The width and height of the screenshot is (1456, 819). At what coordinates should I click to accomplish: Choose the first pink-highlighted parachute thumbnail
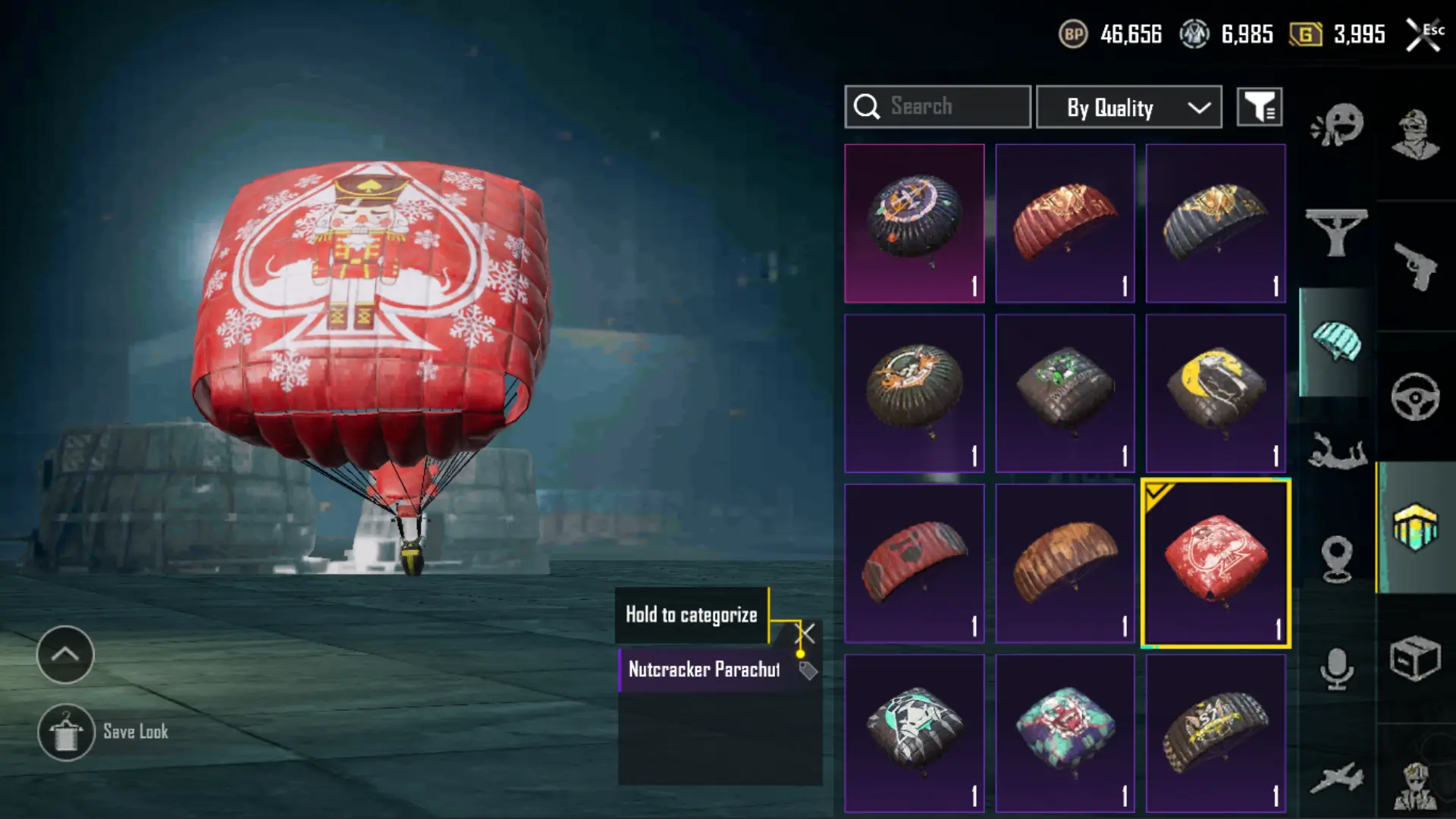point(915,224)
